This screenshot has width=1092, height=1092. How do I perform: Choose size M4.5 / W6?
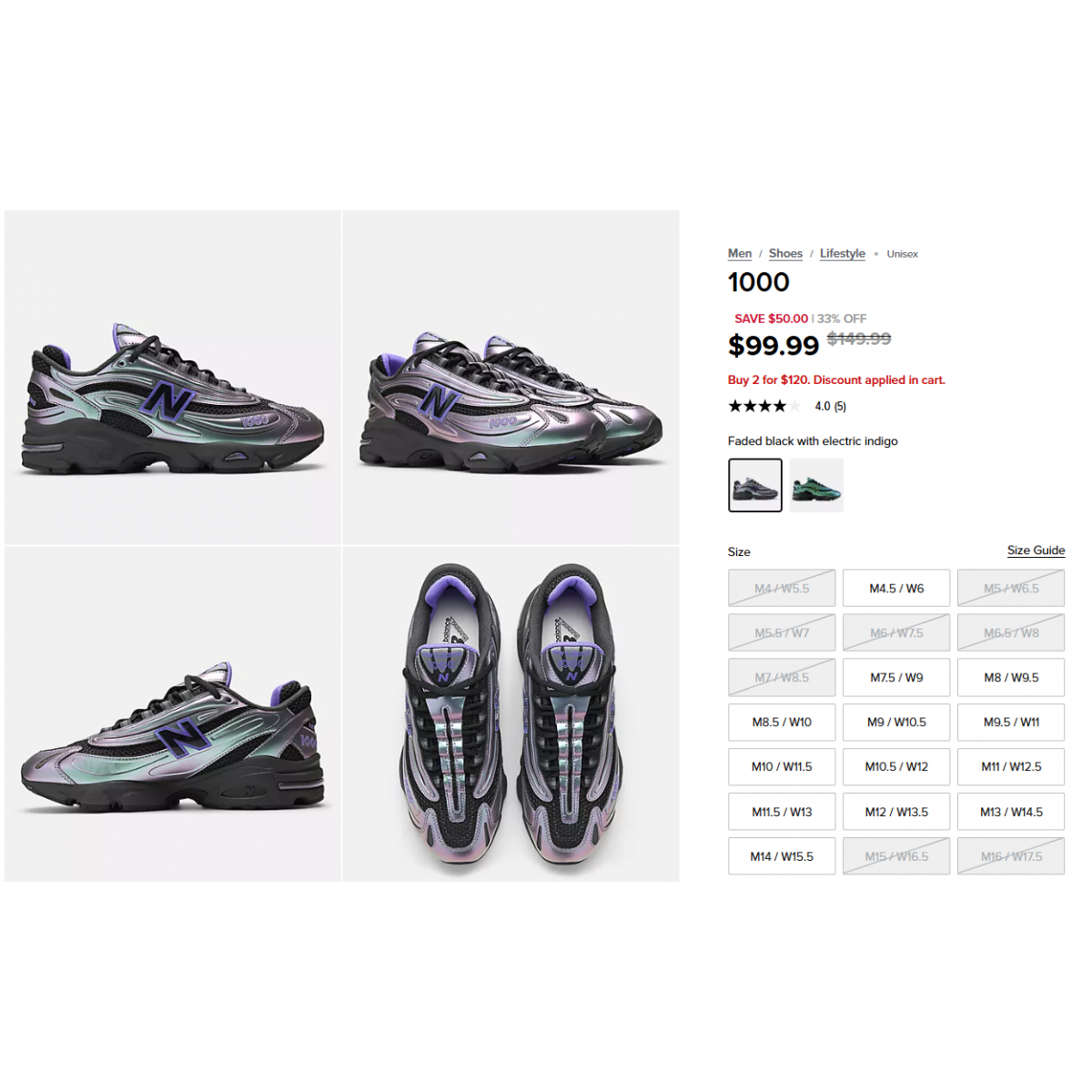point(896,588)
